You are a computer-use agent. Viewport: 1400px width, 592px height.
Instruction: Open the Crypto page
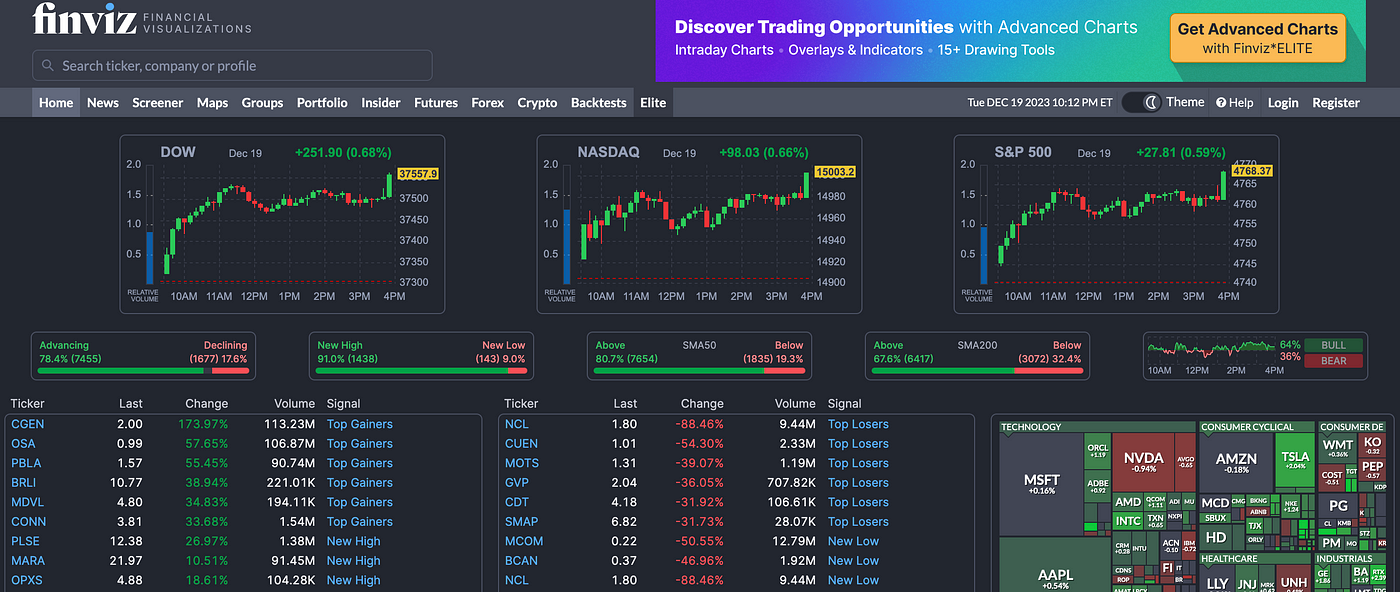[x=537, y=102]
